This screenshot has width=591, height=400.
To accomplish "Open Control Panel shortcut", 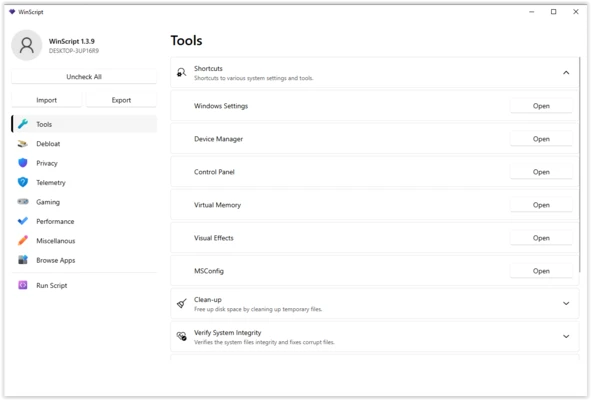I will (x=541, y=172).
